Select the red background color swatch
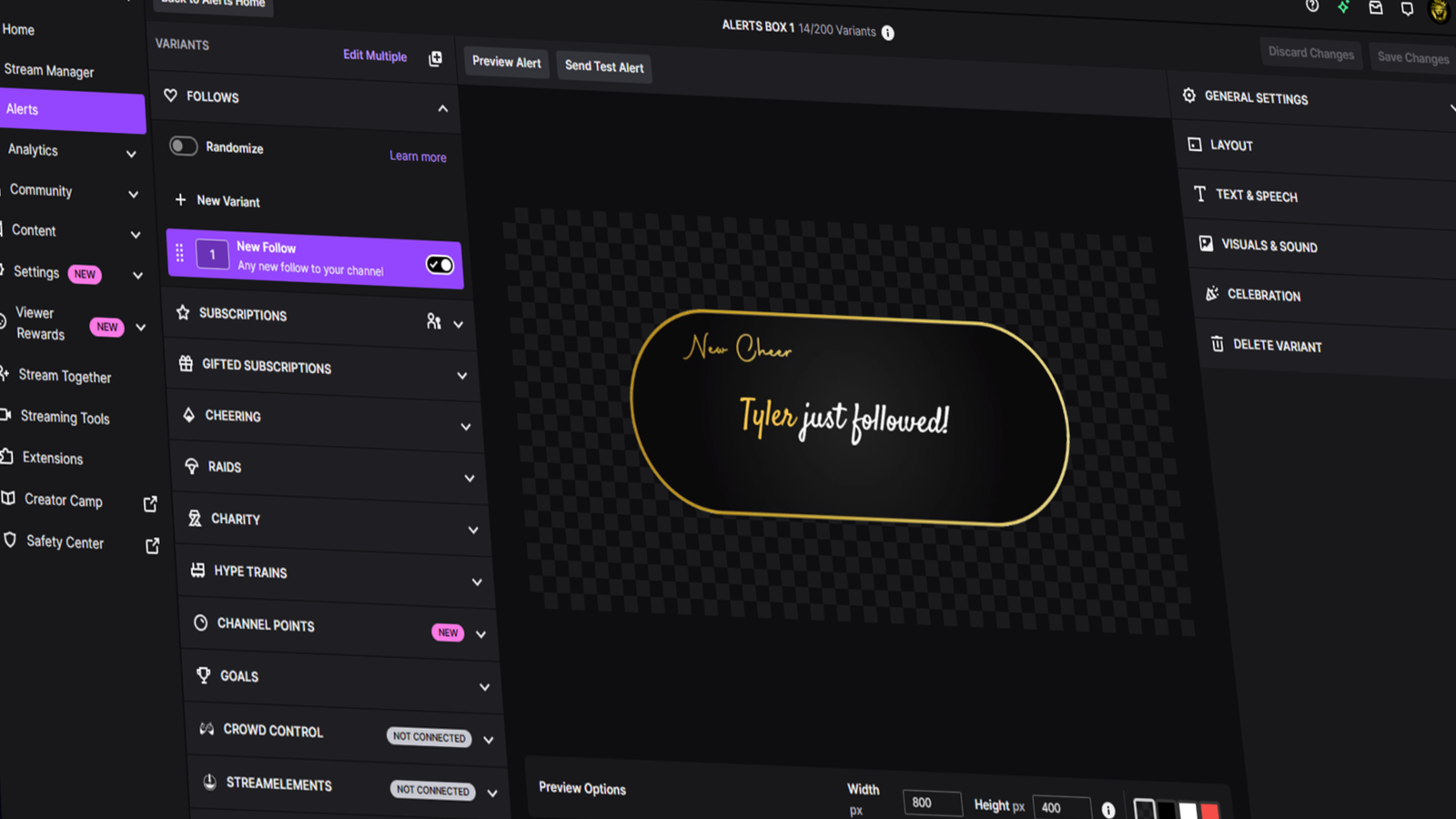 tap(1210, 810)
